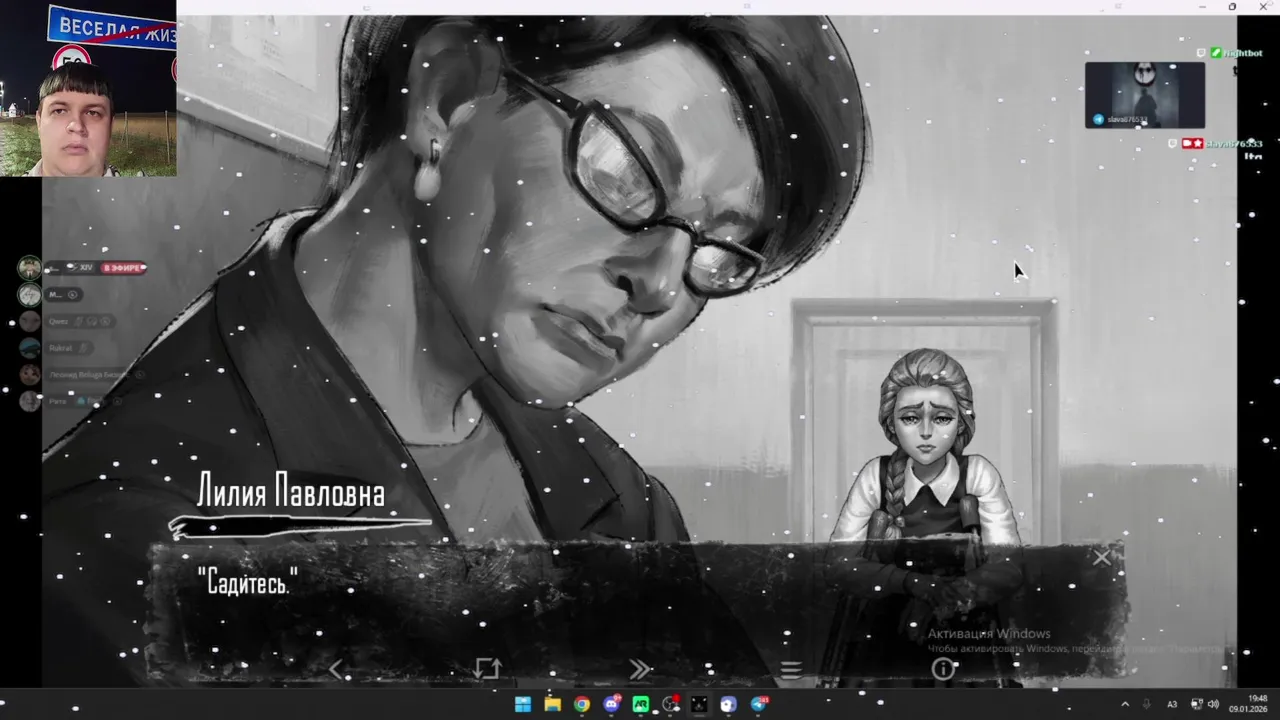This screenshot has height=720, width=1280.
Task: Click the Telegram logo on the thumbnail
Action: coord(1098,120)
